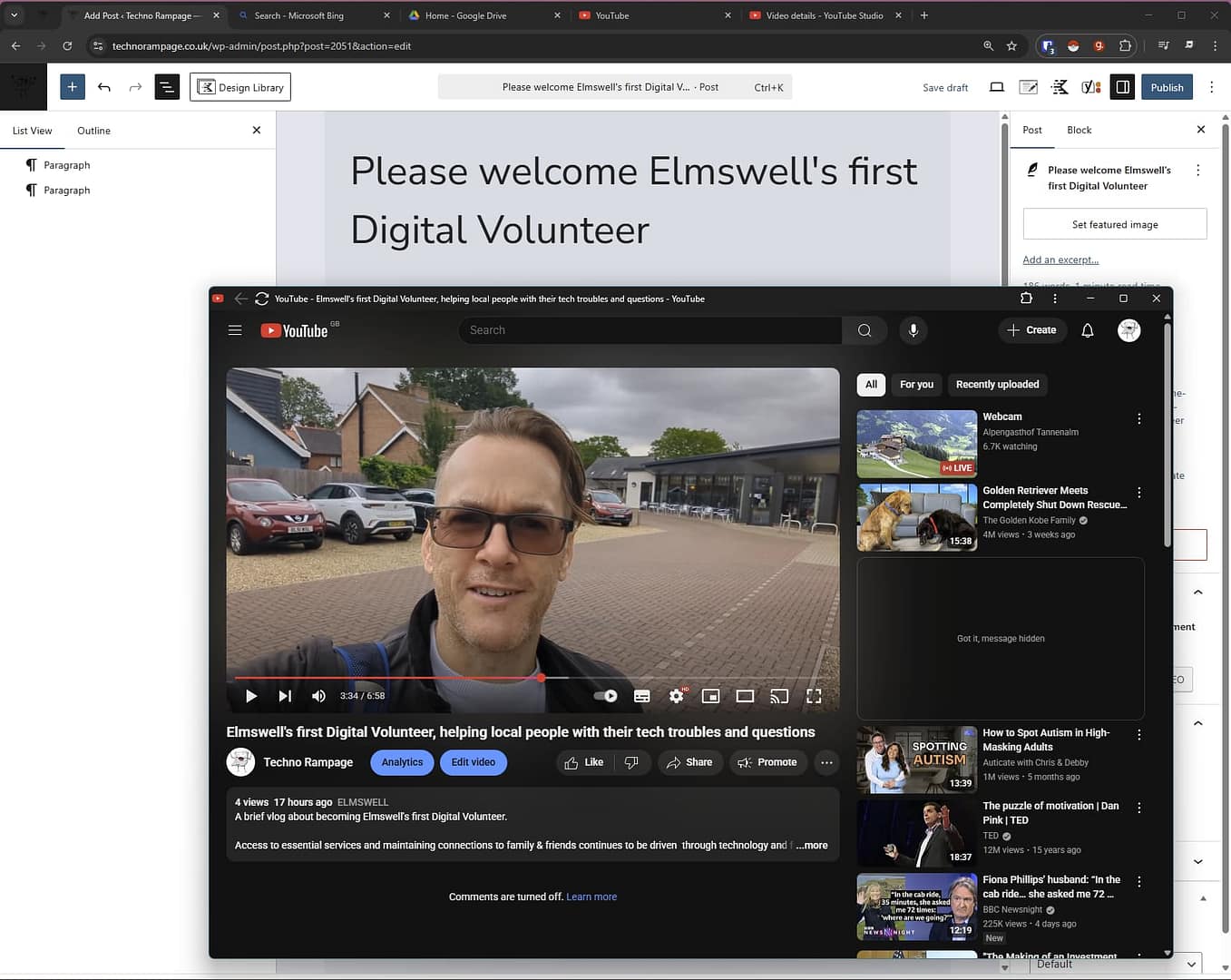Save draft of the post
Image resolution: width=1231 pixels, height=980 pixels.
945,88
